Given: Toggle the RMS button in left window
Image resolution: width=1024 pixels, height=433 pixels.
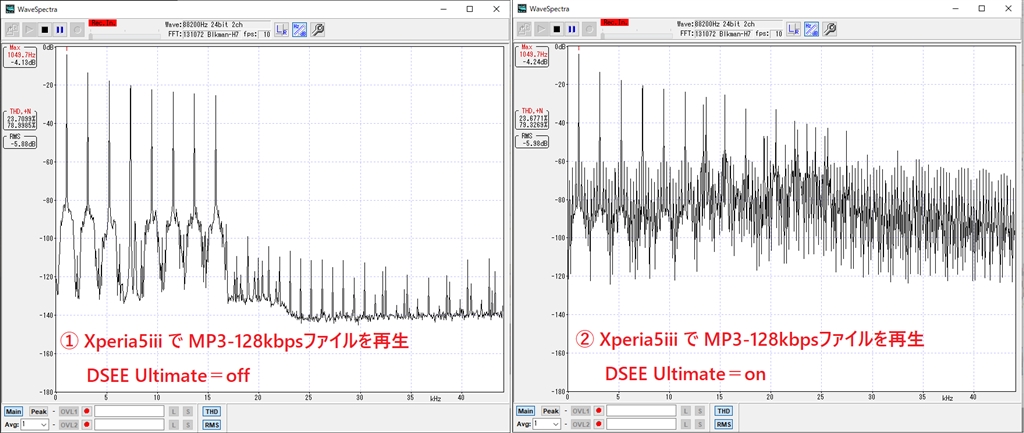Looking at the screenshot, I should point(212,425).
